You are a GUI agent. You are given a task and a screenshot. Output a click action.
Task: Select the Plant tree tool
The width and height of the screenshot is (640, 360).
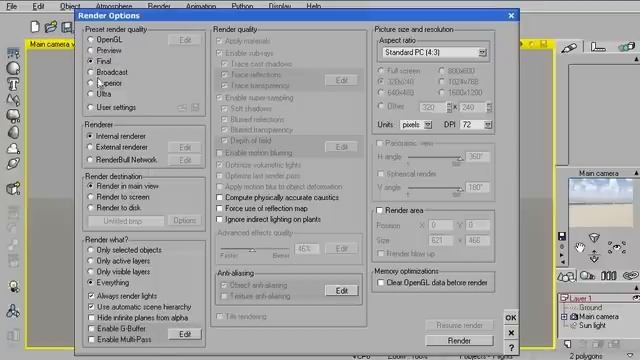13,116
